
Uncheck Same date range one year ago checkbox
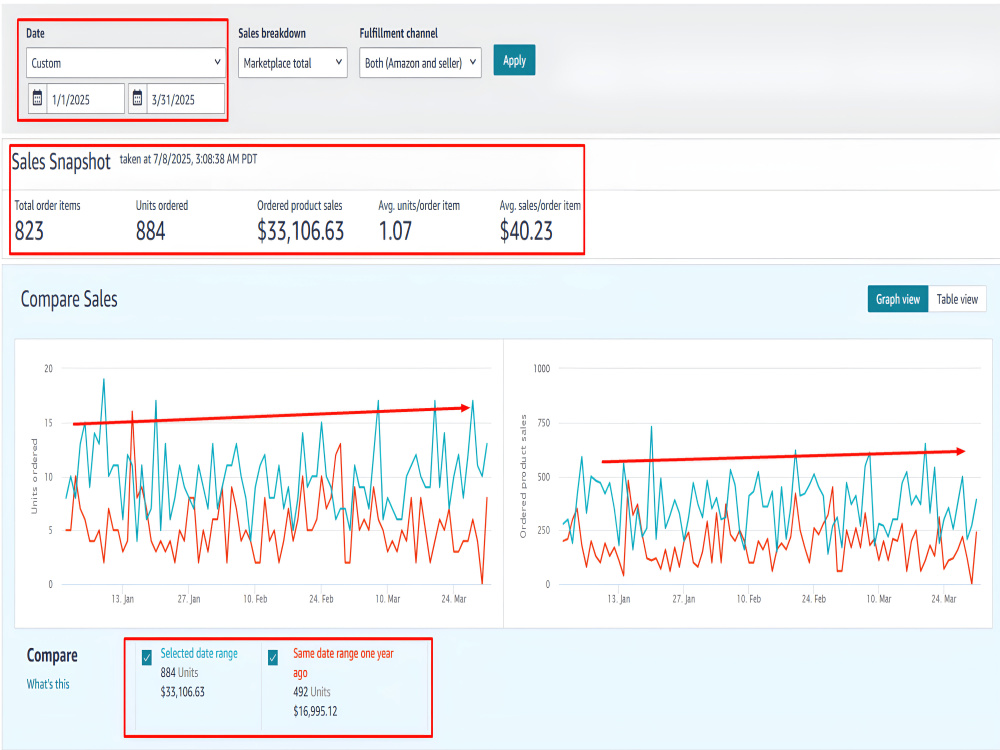[273, 657]
